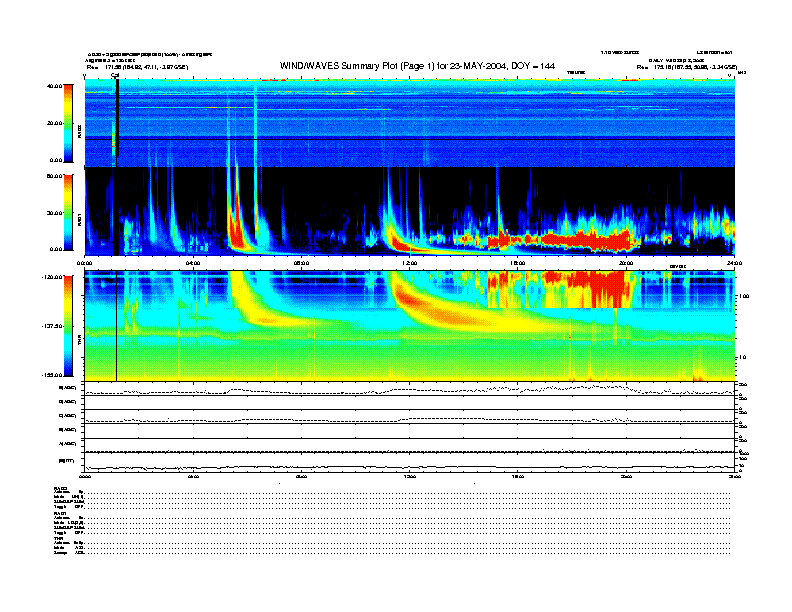Click the RAD2 status label in footer

60,487
